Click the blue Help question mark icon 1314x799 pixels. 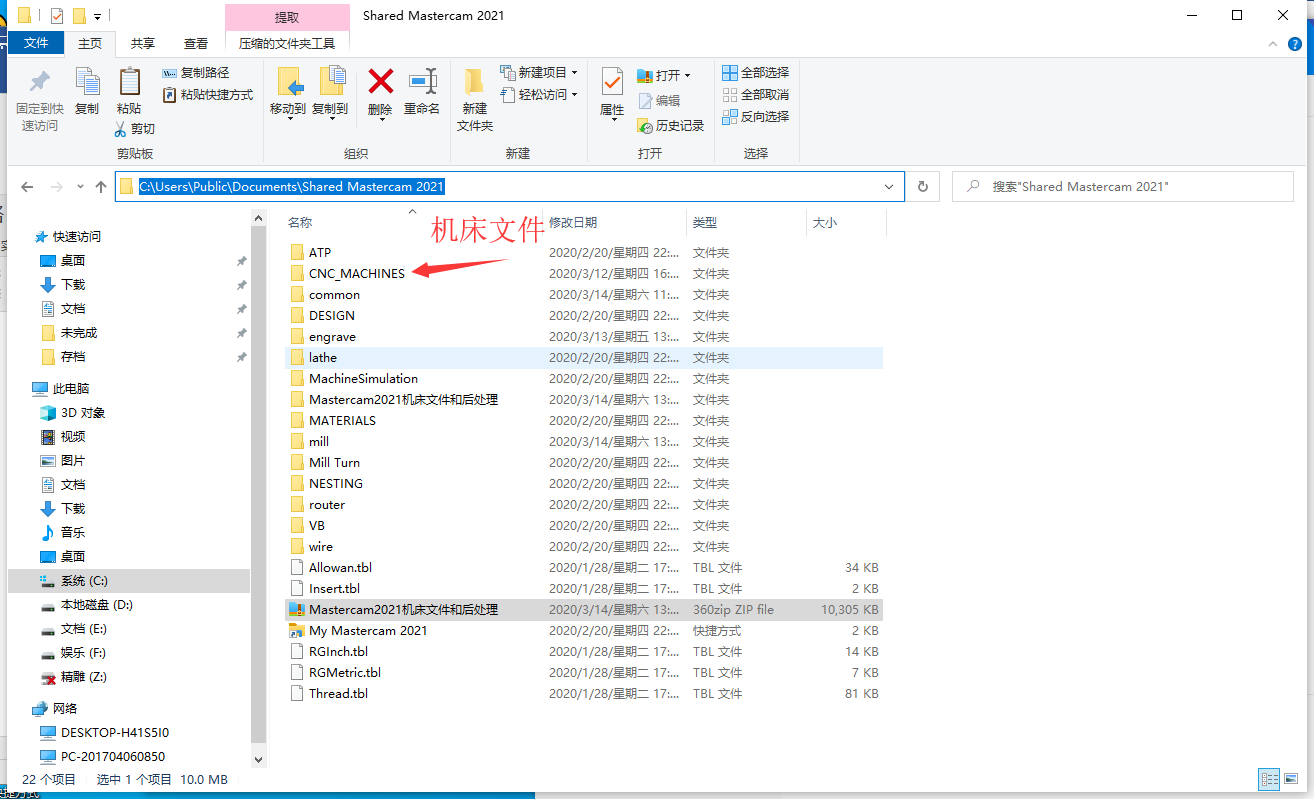[1295, 43]
